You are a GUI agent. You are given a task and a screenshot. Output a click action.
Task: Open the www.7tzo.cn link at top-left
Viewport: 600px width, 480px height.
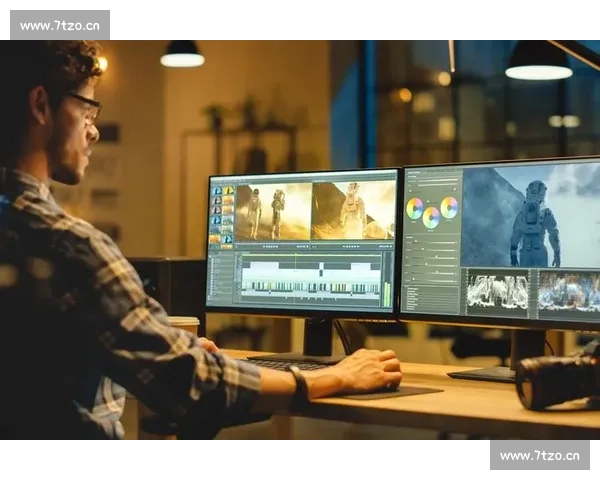(x=60, y=25)
